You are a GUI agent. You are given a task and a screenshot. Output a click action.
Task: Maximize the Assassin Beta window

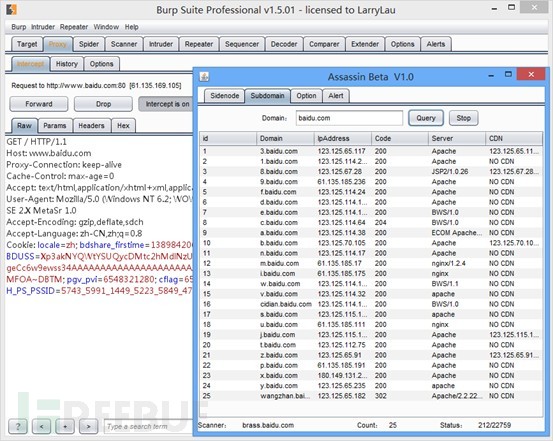pos(508,74)
